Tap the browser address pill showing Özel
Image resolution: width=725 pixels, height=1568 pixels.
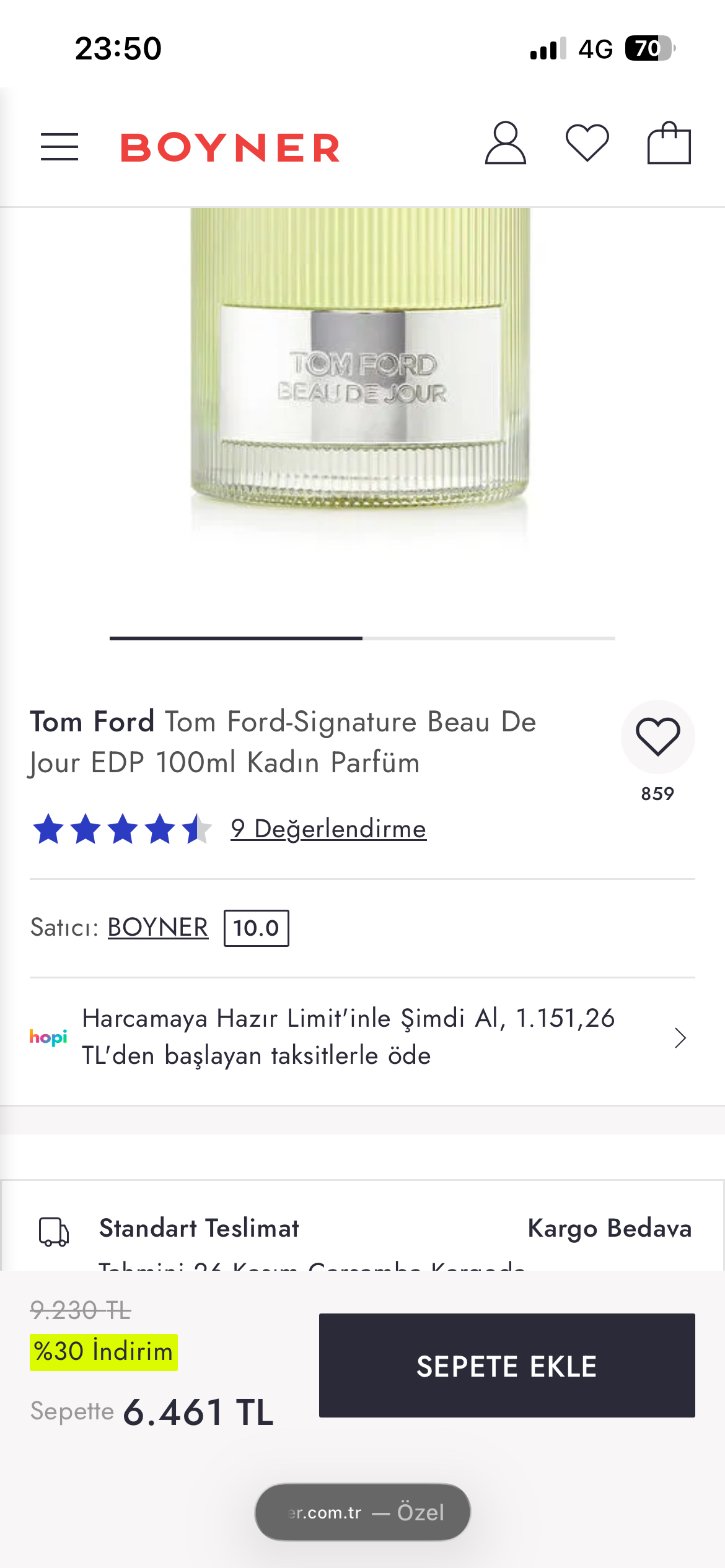click(362, 1512)
